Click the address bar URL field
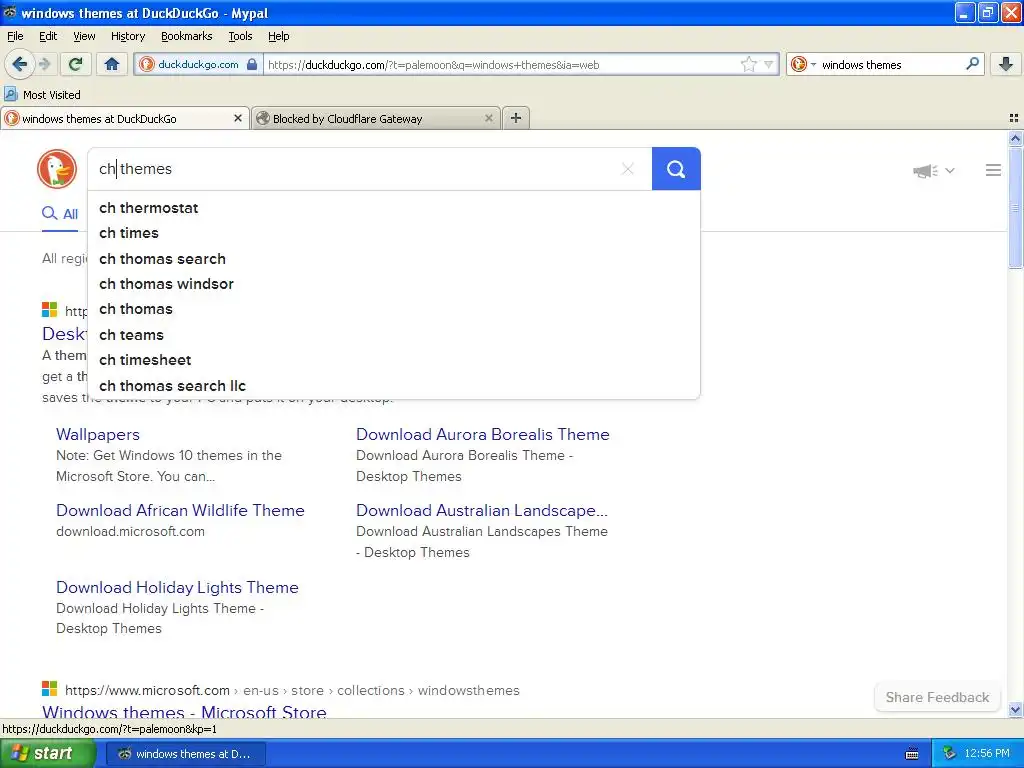Viewport: 1024px width, 768px height. click(500, 64)
